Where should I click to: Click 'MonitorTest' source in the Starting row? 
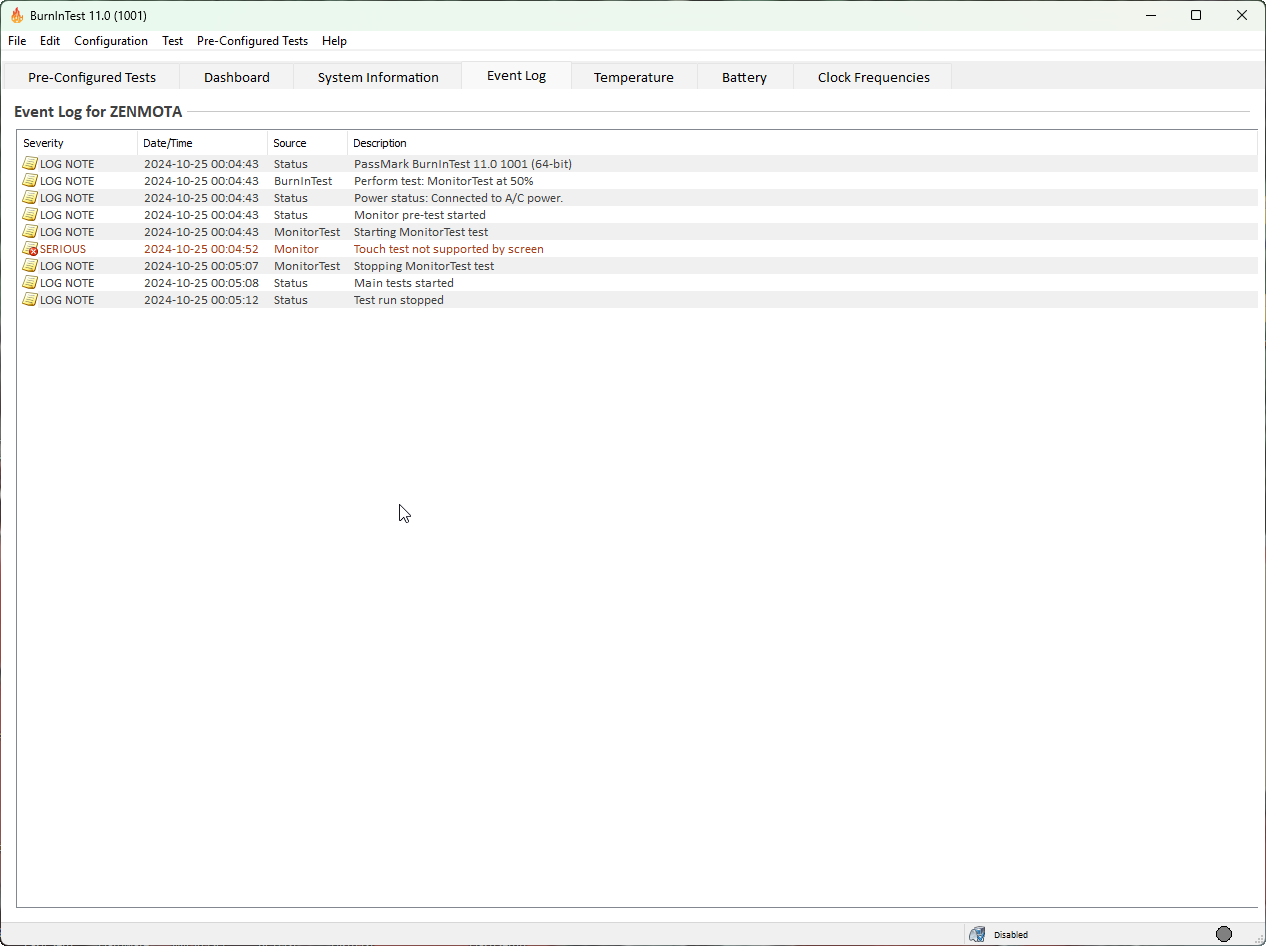[307, 232]
